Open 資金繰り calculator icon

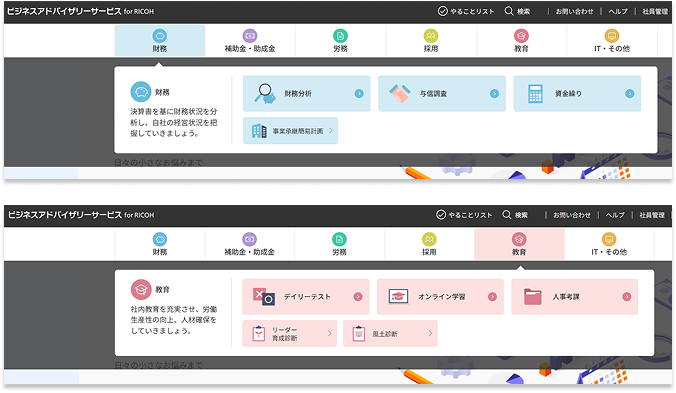[x=535, y=94]
